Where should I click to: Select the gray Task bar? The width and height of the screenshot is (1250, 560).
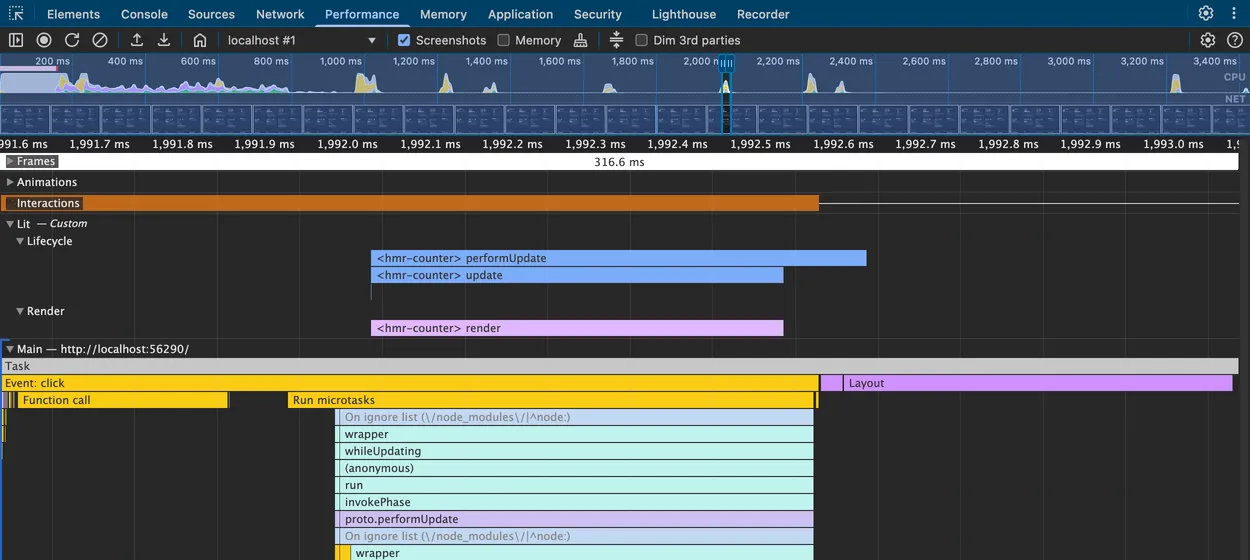pos(619,366)
